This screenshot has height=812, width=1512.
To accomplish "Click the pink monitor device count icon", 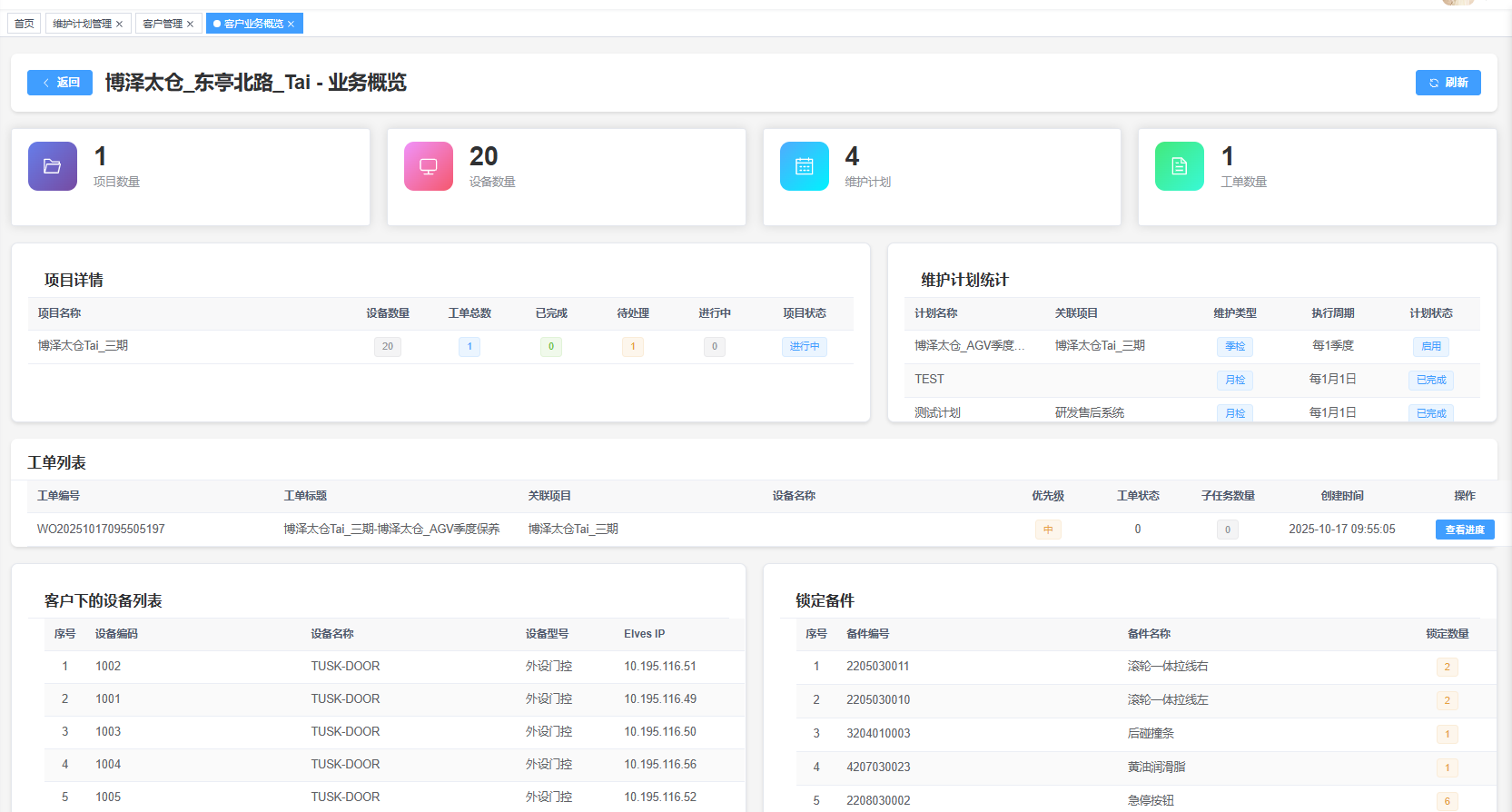I will click(428, 166).
